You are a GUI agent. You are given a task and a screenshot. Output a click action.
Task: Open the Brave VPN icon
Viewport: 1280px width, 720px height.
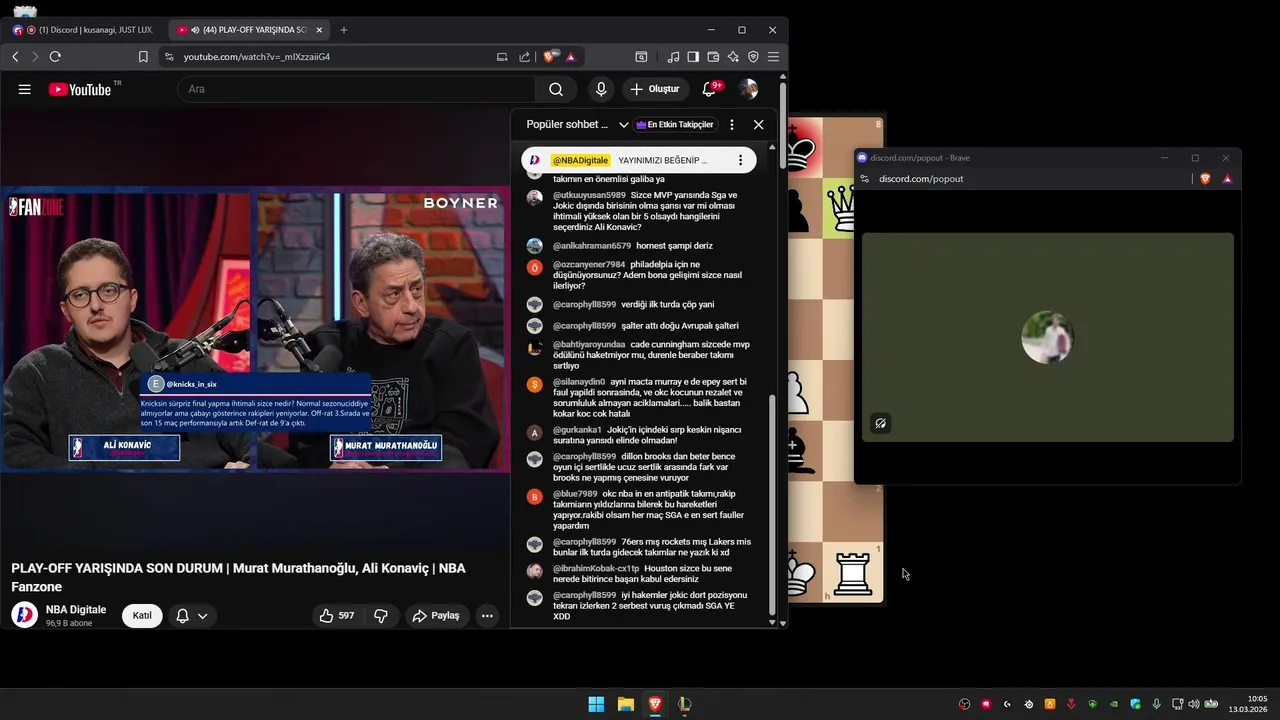pos(753,57)
